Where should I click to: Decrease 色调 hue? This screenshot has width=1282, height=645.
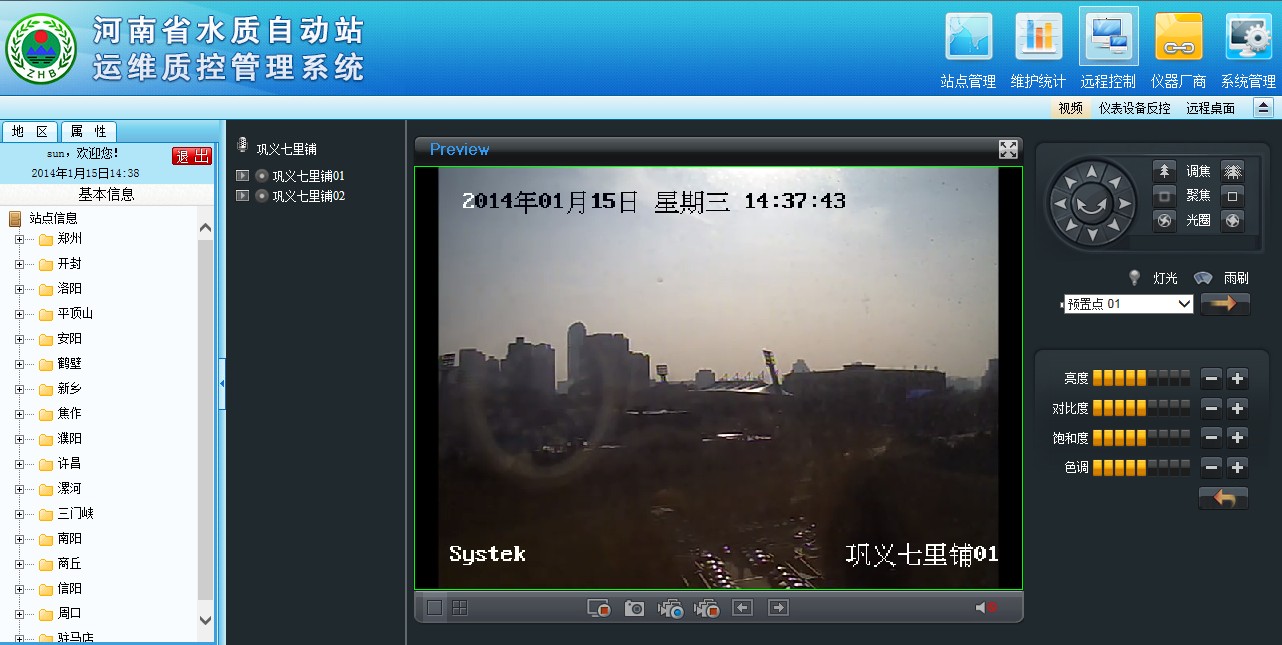tap(1211, 467)
